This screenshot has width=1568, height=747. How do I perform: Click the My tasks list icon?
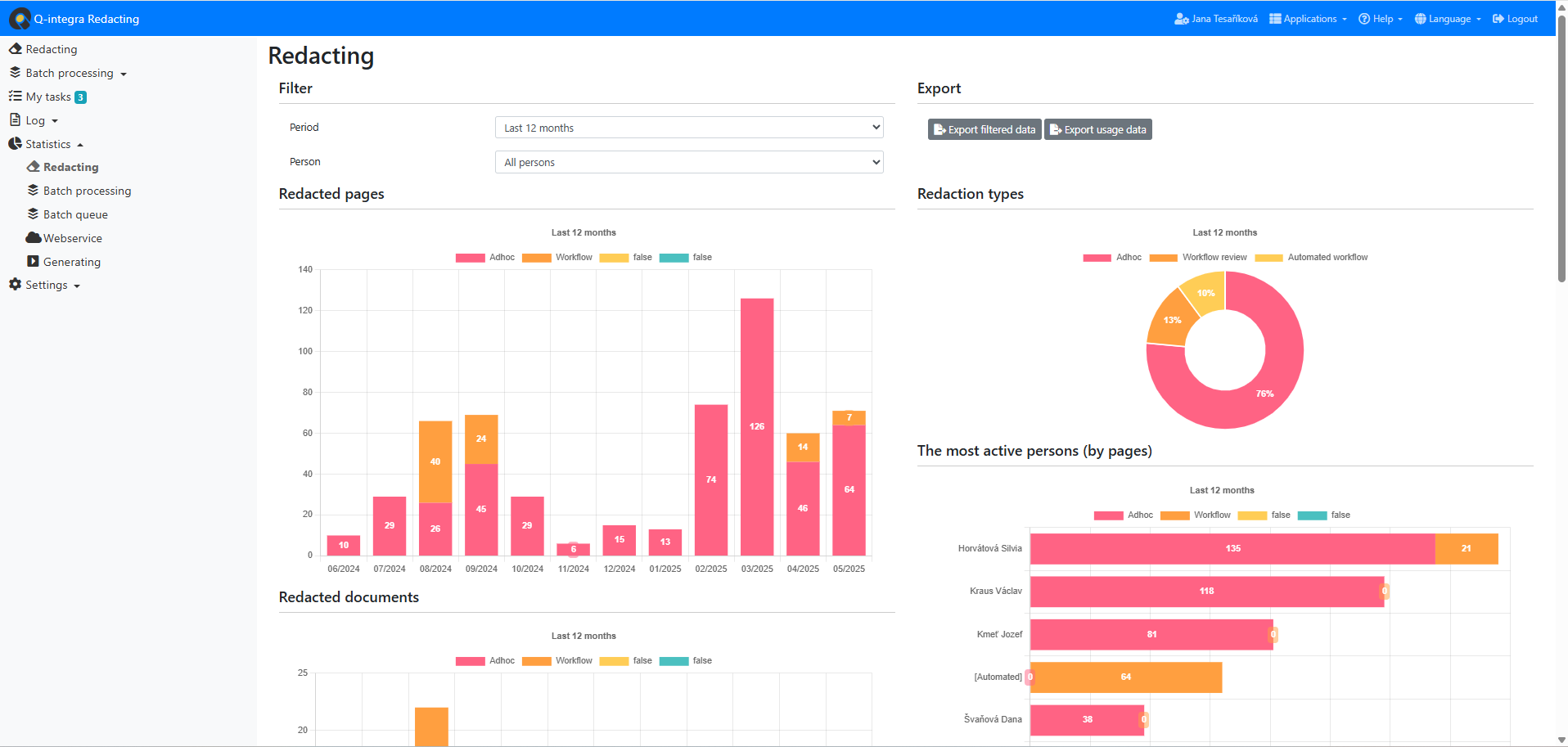coord(15,97)
